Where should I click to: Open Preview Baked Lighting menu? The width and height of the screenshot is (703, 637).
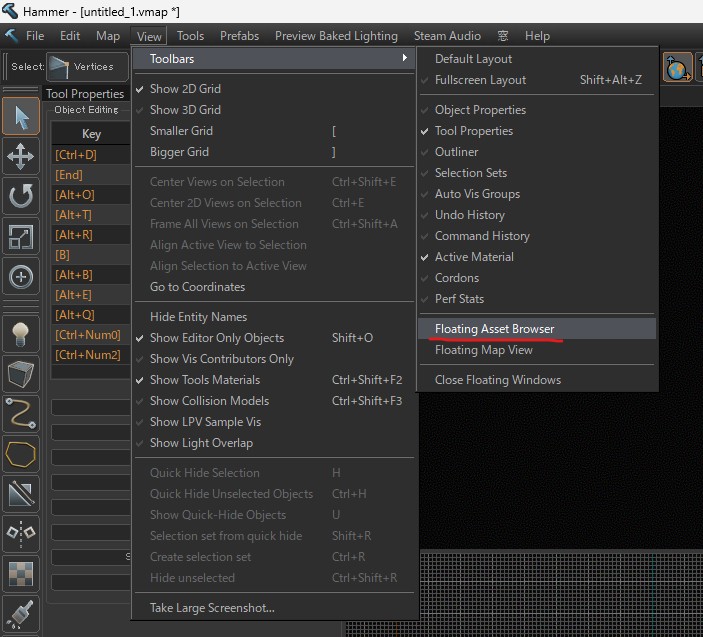[336, 36]
